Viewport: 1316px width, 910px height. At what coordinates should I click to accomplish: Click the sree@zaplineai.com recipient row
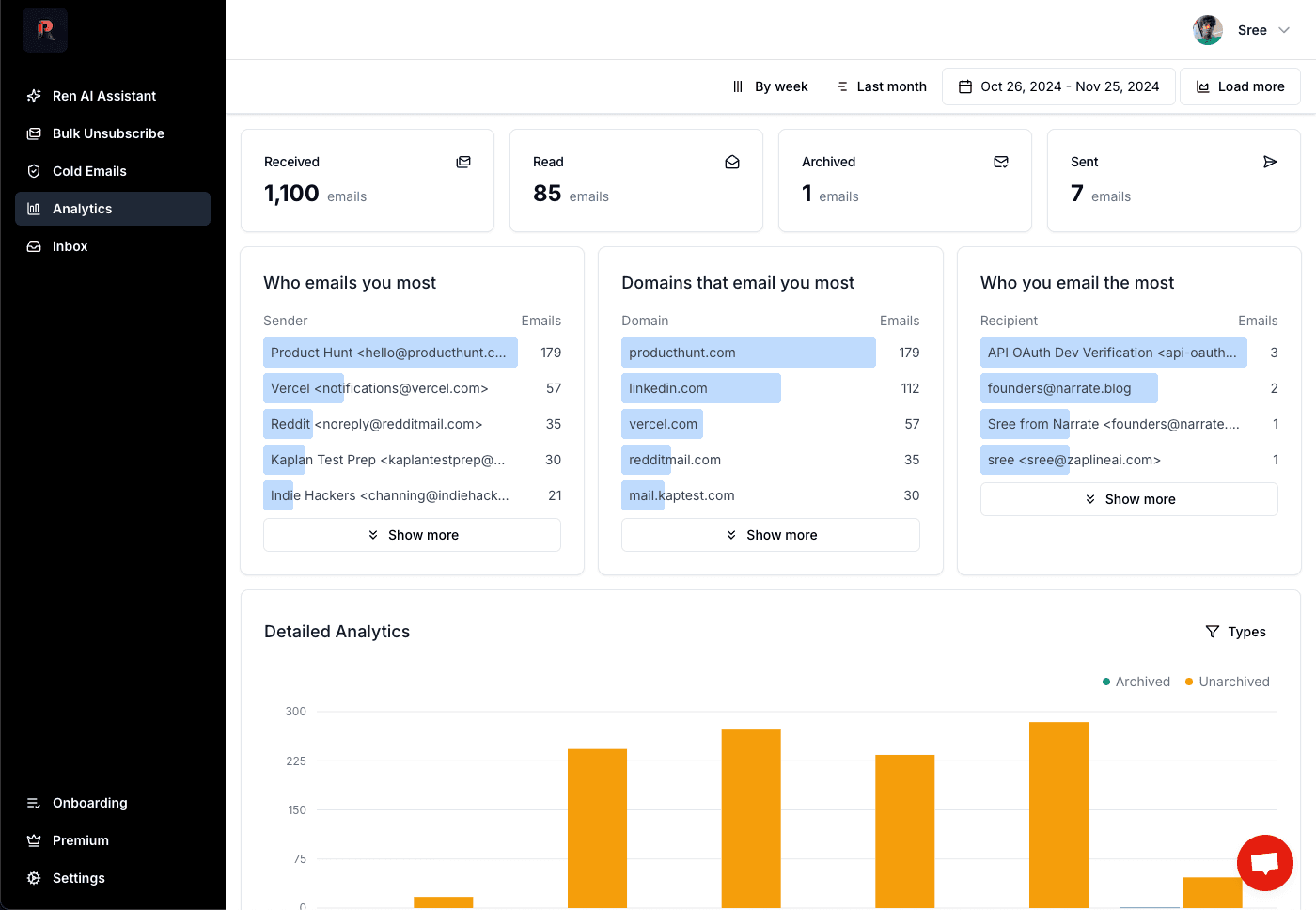click(x=1129, y=460)
